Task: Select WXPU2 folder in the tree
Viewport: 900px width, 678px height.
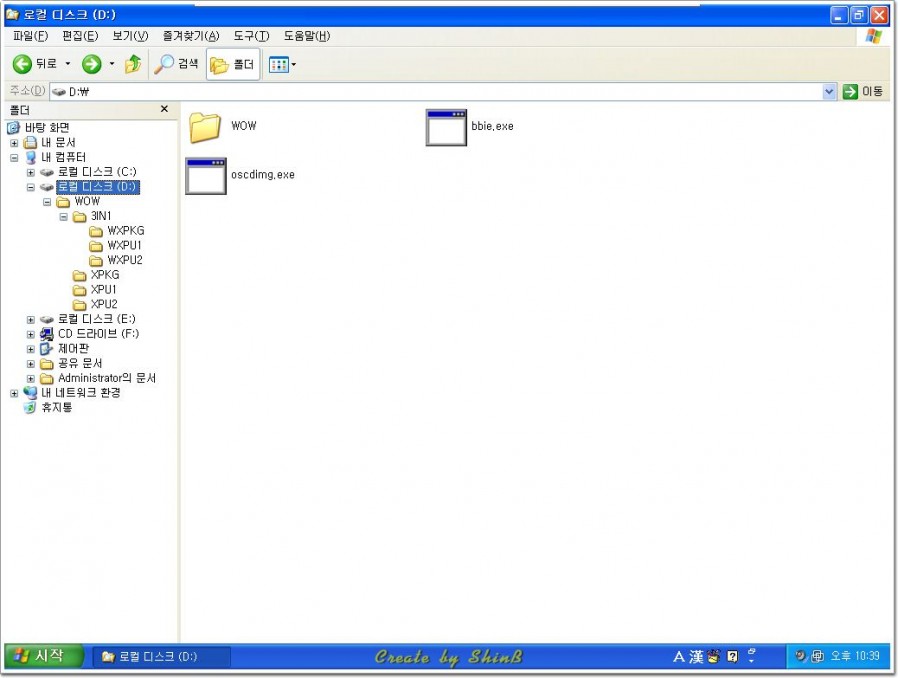Action: 125,261
